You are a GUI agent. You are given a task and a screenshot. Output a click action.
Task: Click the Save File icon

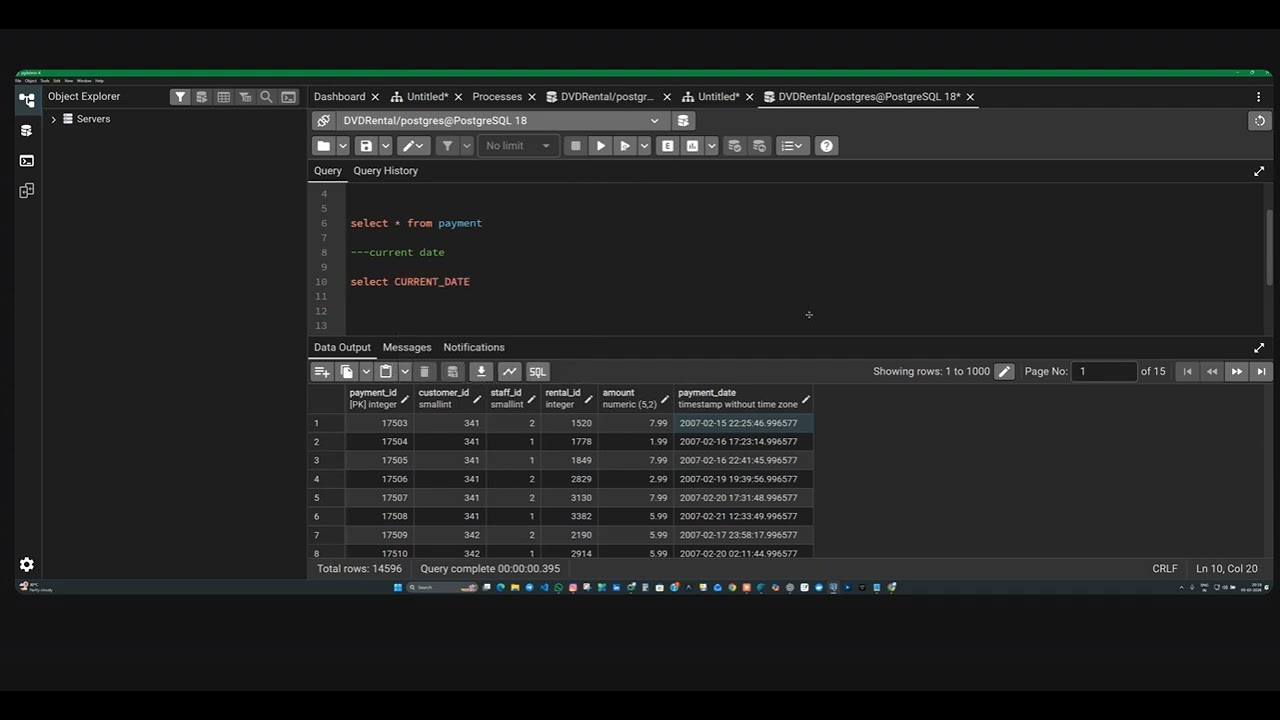(366, 146)
